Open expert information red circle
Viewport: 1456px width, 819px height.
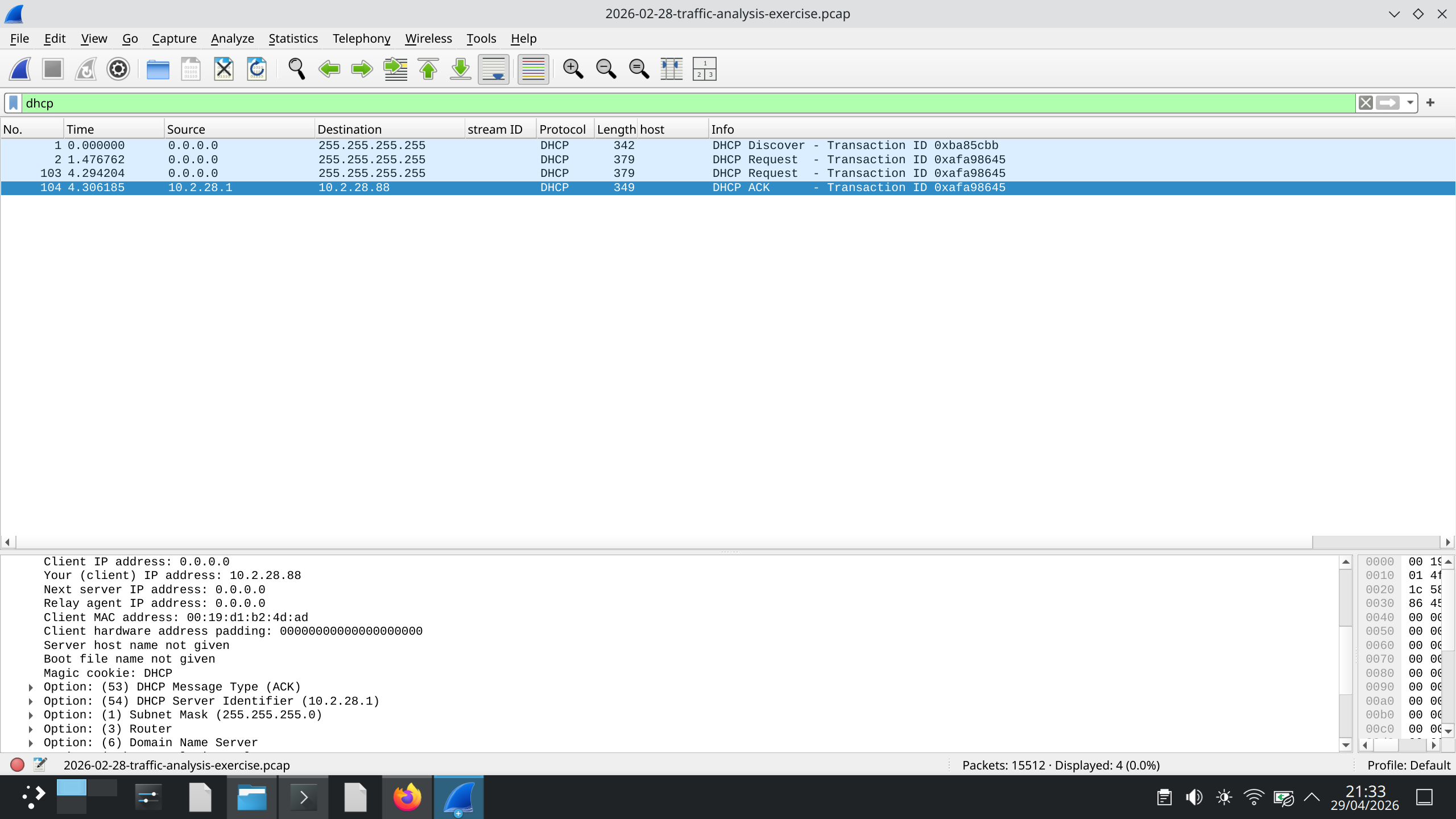pos(17,765)
